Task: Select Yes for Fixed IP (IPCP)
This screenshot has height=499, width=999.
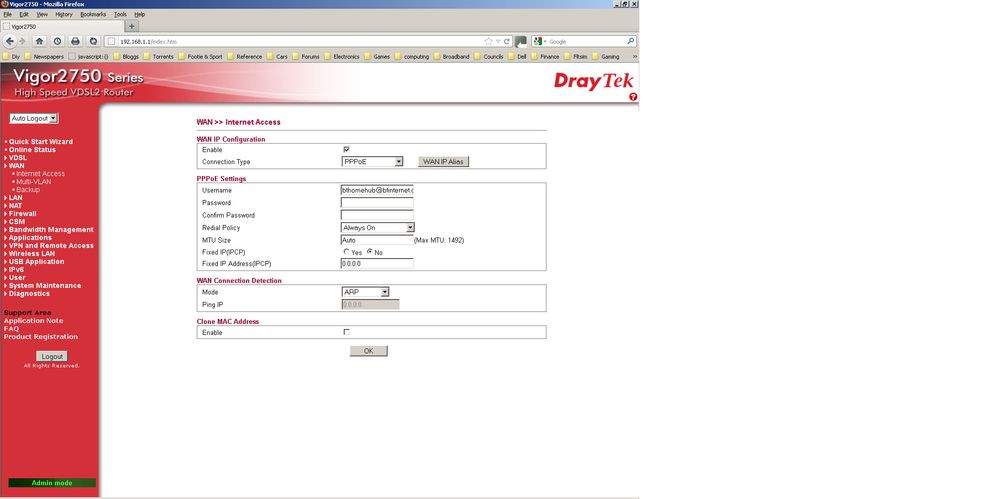Action: [347, 252]
